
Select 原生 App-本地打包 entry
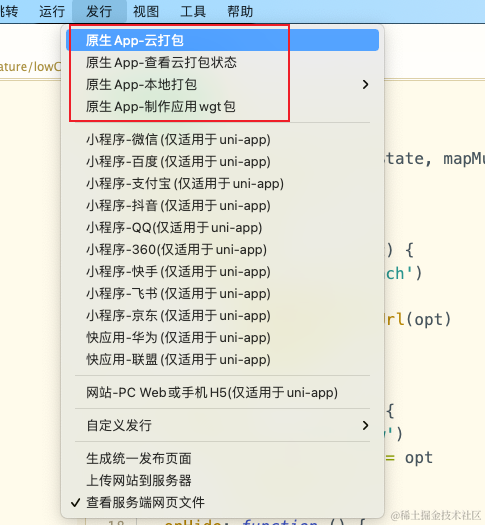223,84
